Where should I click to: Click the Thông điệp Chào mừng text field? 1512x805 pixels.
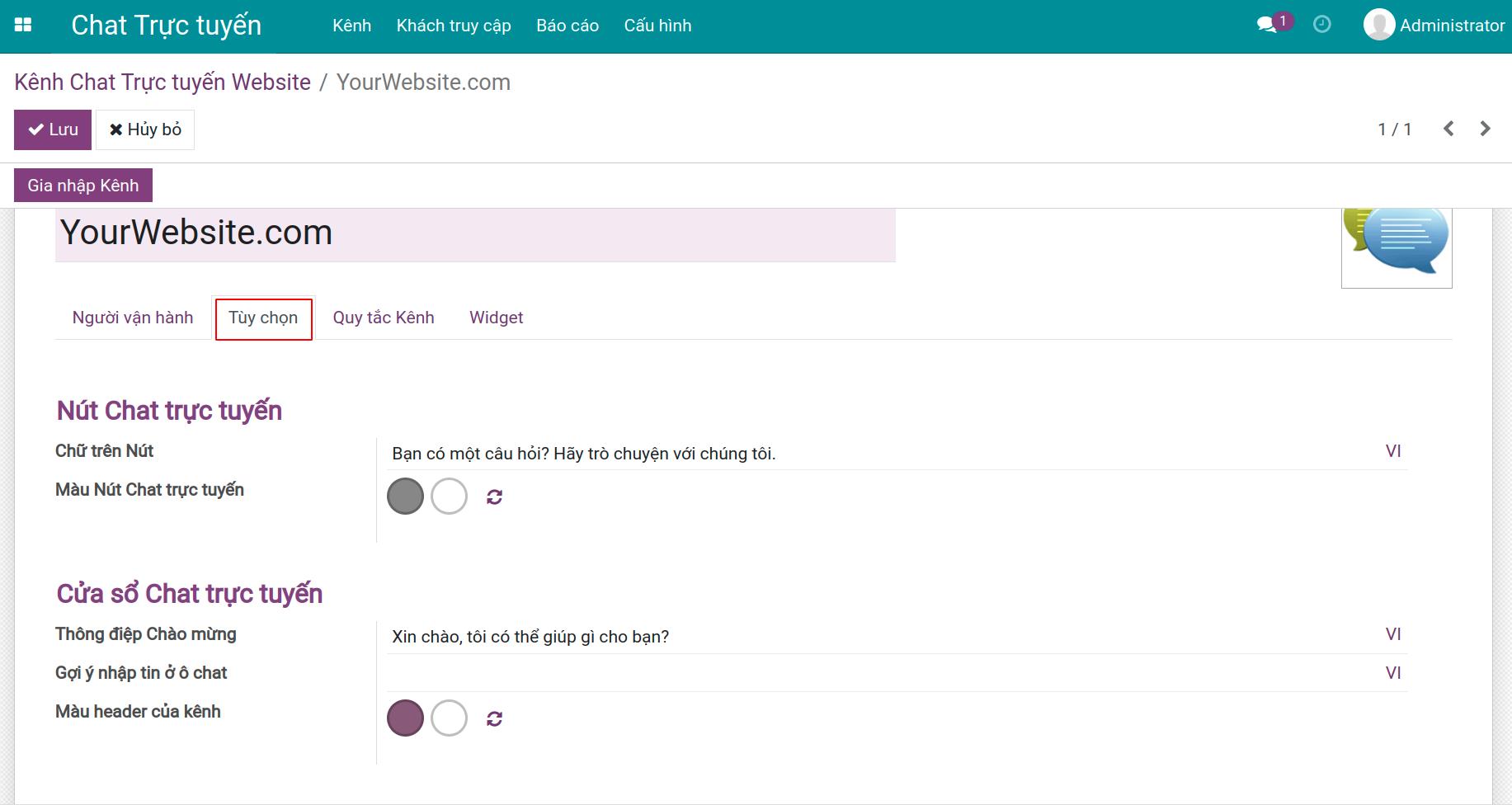point(883,637)
